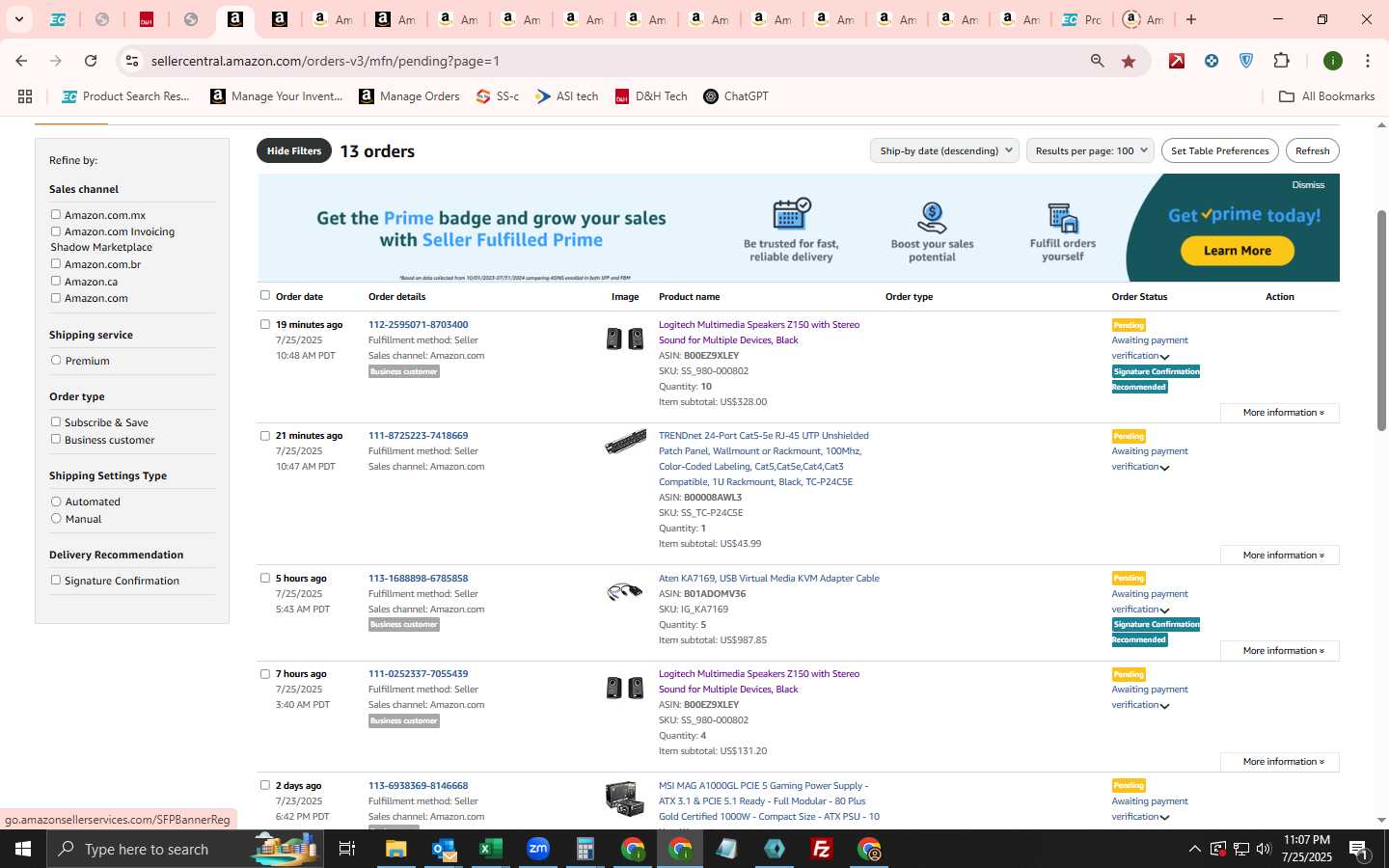Check the Amazon.com.br sales channel filter

(x=56, y=263)
